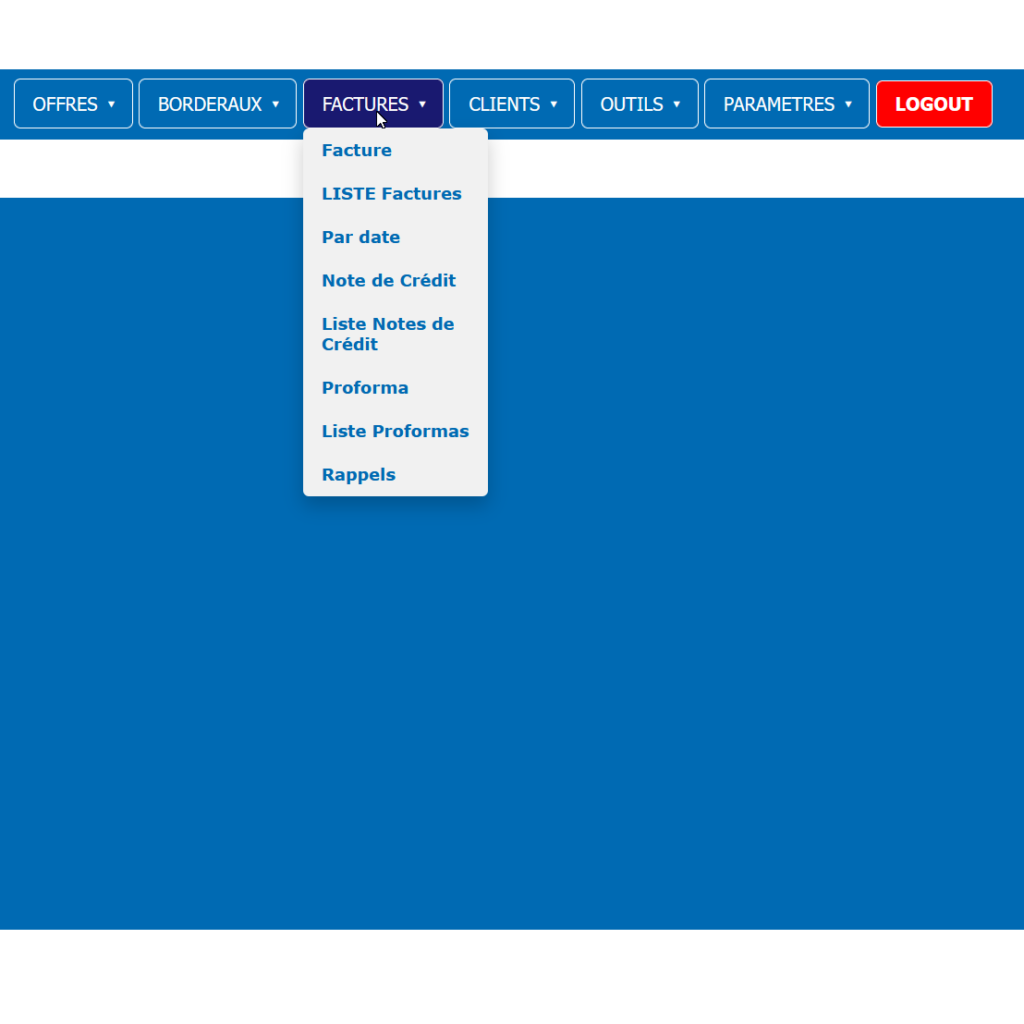Choose the Par date option
Image resolution: width=1024 pixels, height=1024 pixels.
point(361,238)
